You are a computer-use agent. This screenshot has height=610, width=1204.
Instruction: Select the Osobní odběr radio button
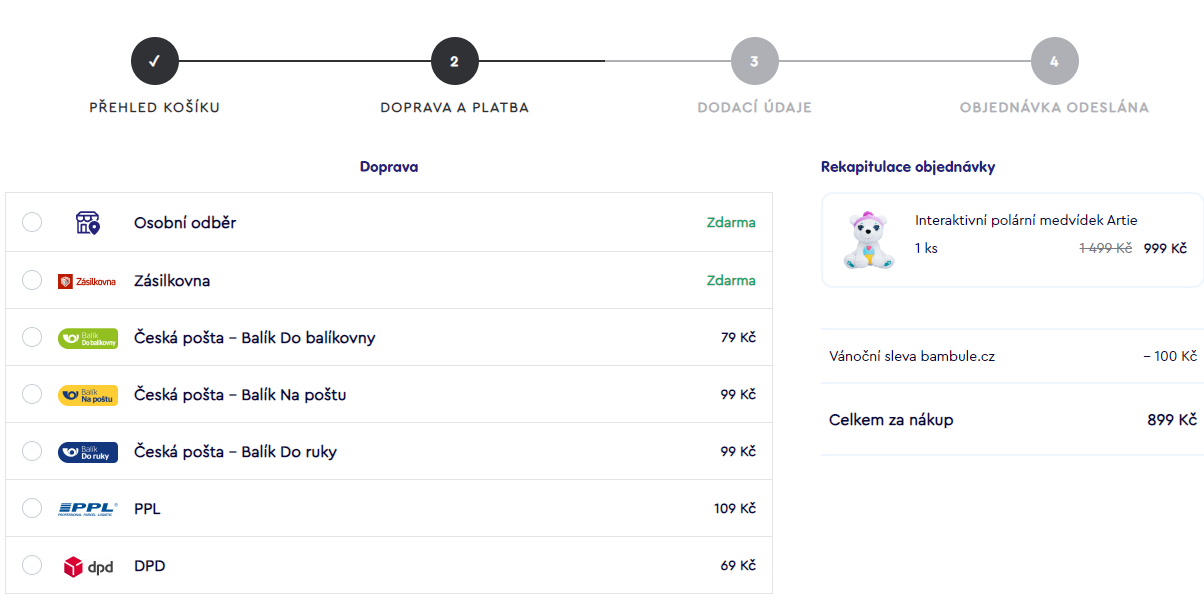point(32,222)
